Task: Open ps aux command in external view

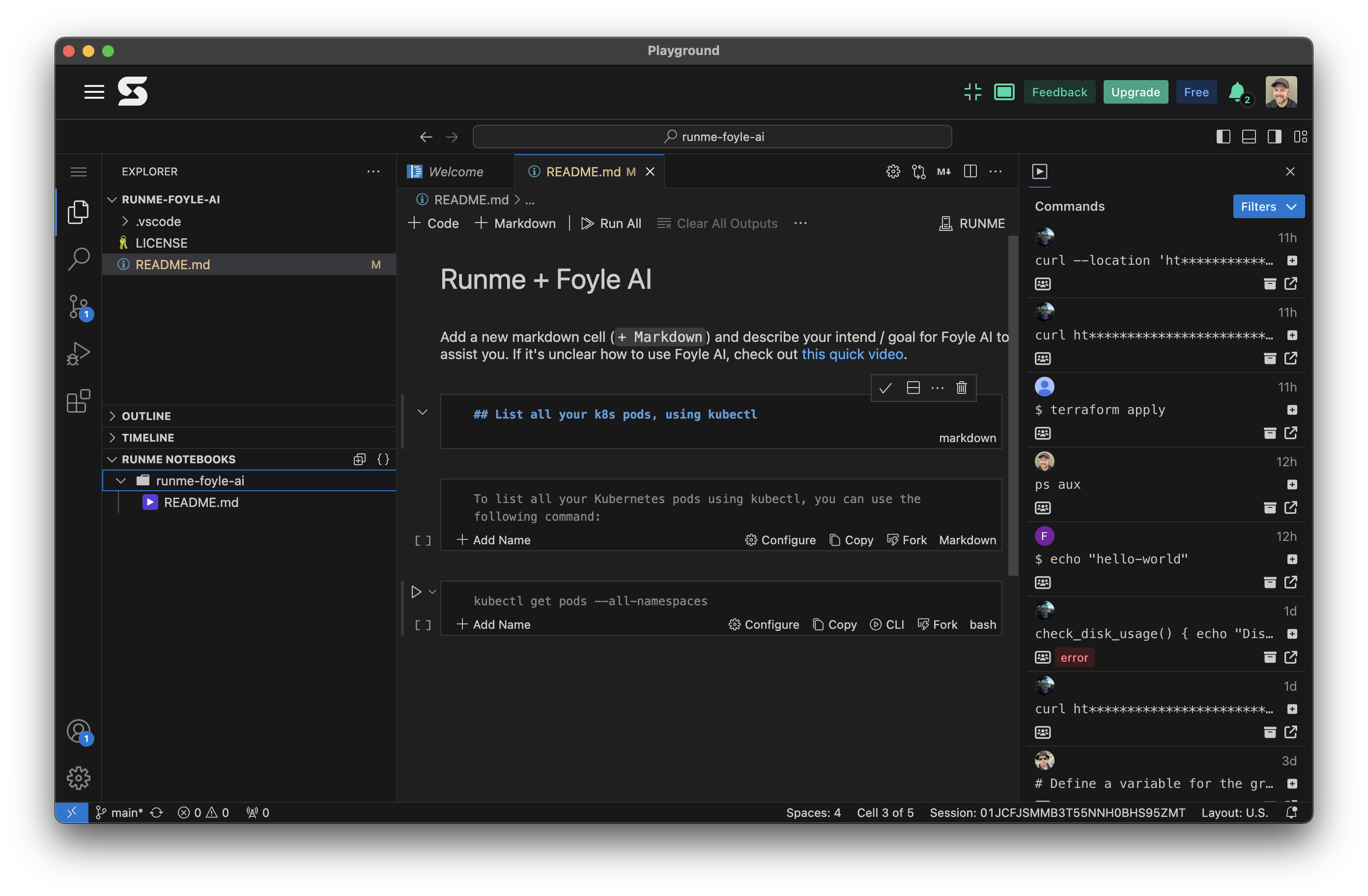Action: tap(1291, 507)
